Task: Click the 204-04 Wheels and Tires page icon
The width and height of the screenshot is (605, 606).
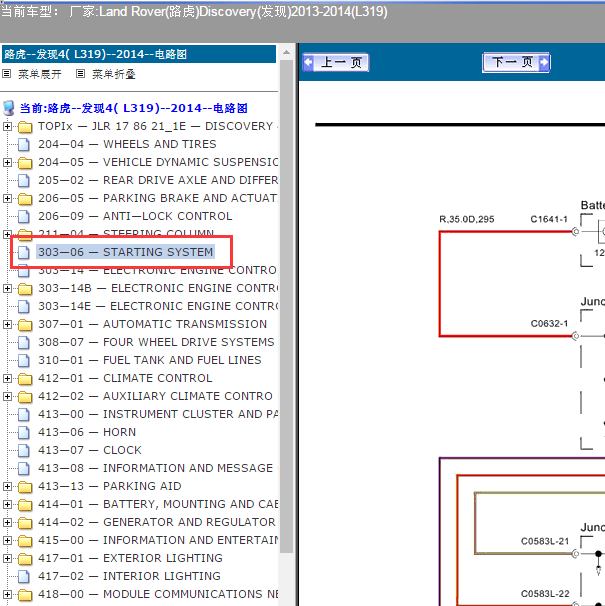Action: 24,145
